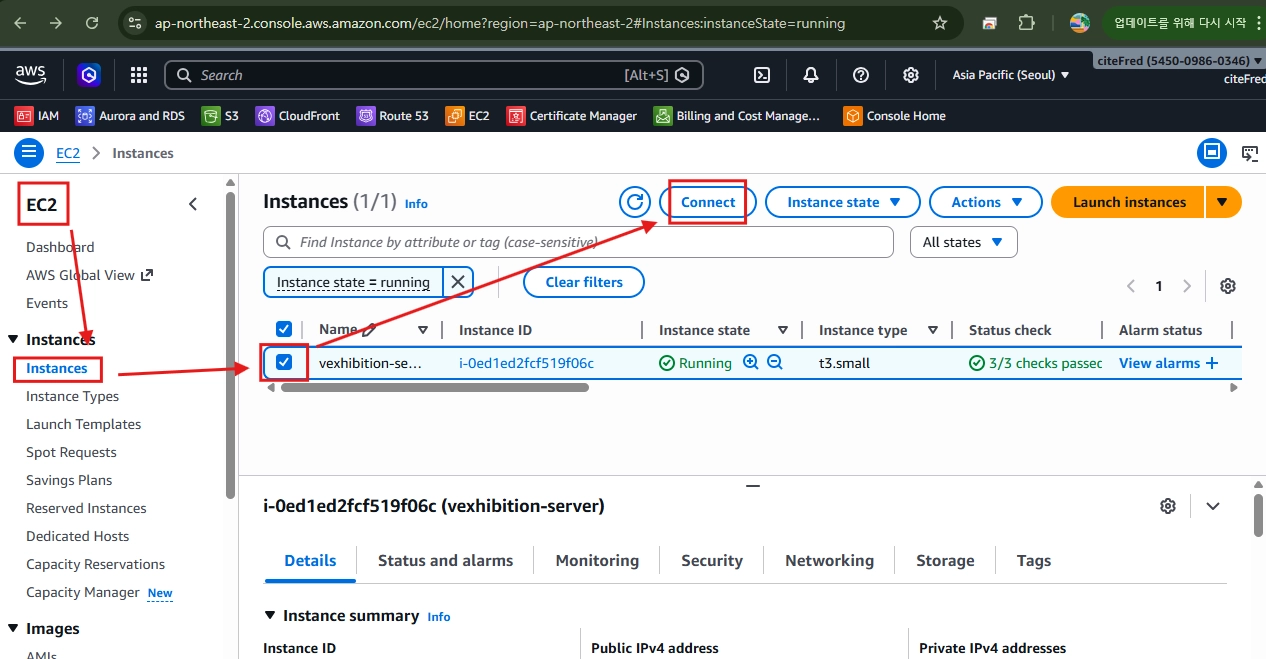
Task: Open instances table preferences gear
Action: click(1228, 286)
